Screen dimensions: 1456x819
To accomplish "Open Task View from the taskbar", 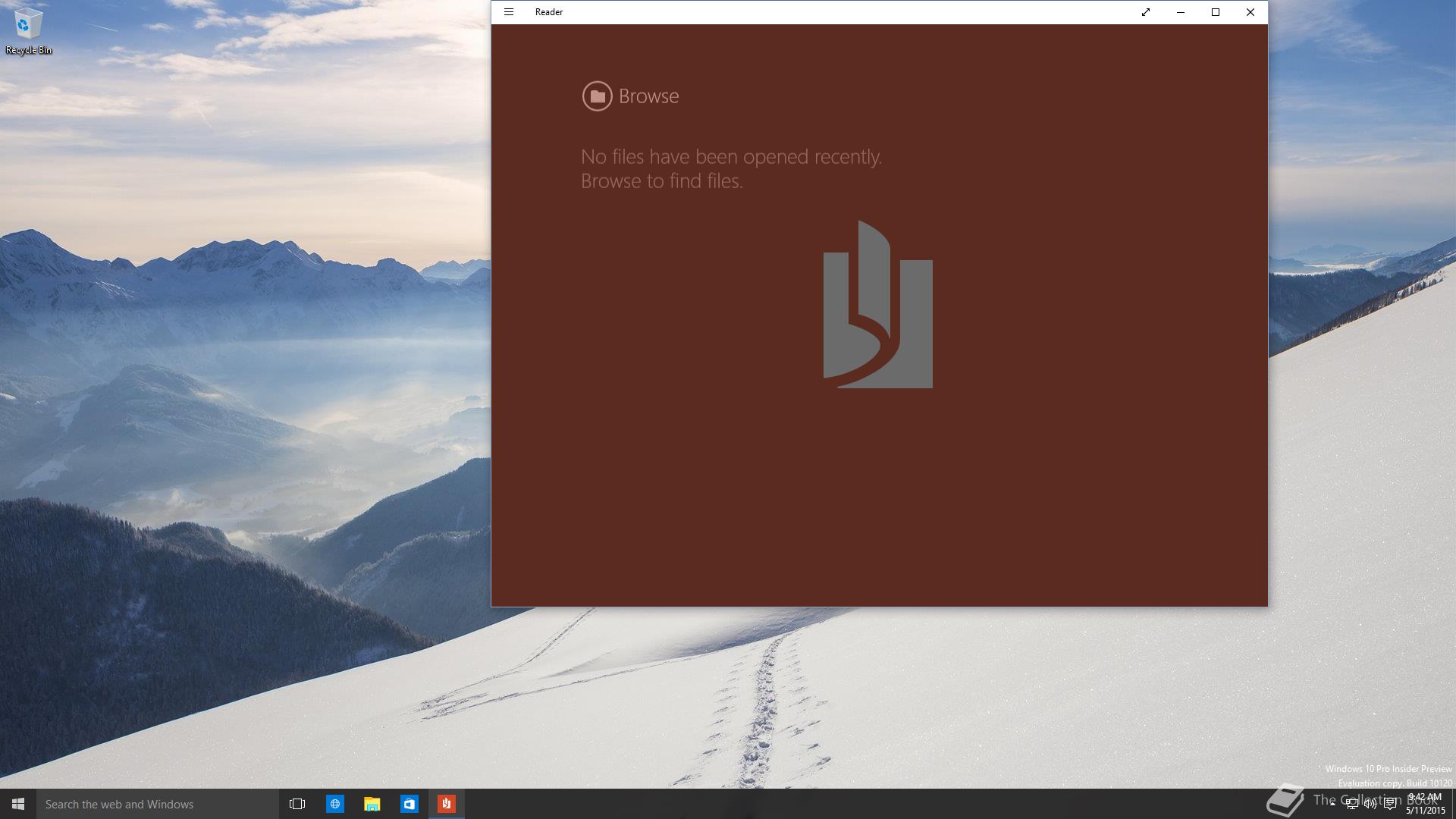I will 297,804.
